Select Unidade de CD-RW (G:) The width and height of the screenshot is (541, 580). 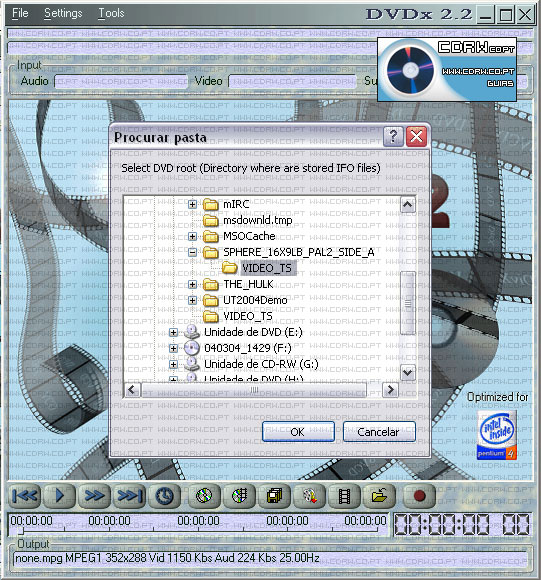[261, 364]
